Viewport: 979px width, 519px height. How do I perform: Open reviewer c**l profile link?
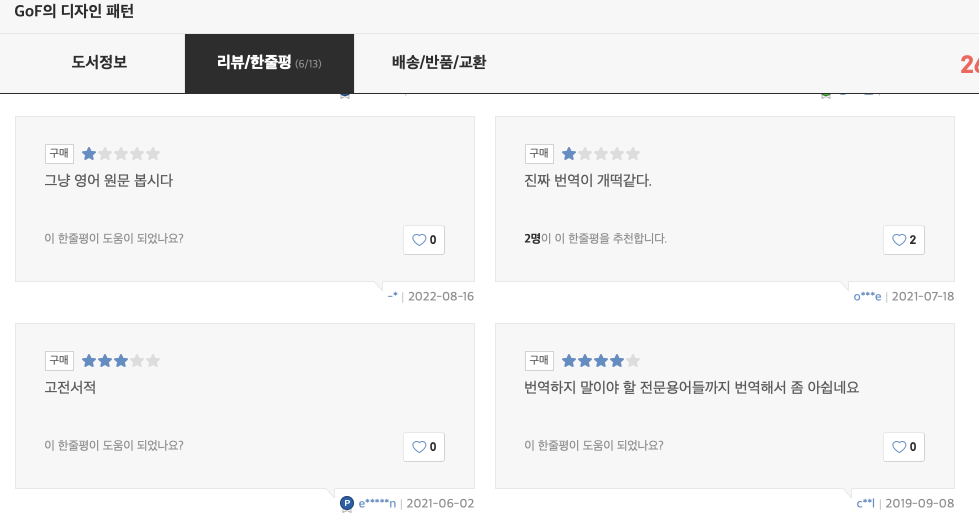coord(865,503)
